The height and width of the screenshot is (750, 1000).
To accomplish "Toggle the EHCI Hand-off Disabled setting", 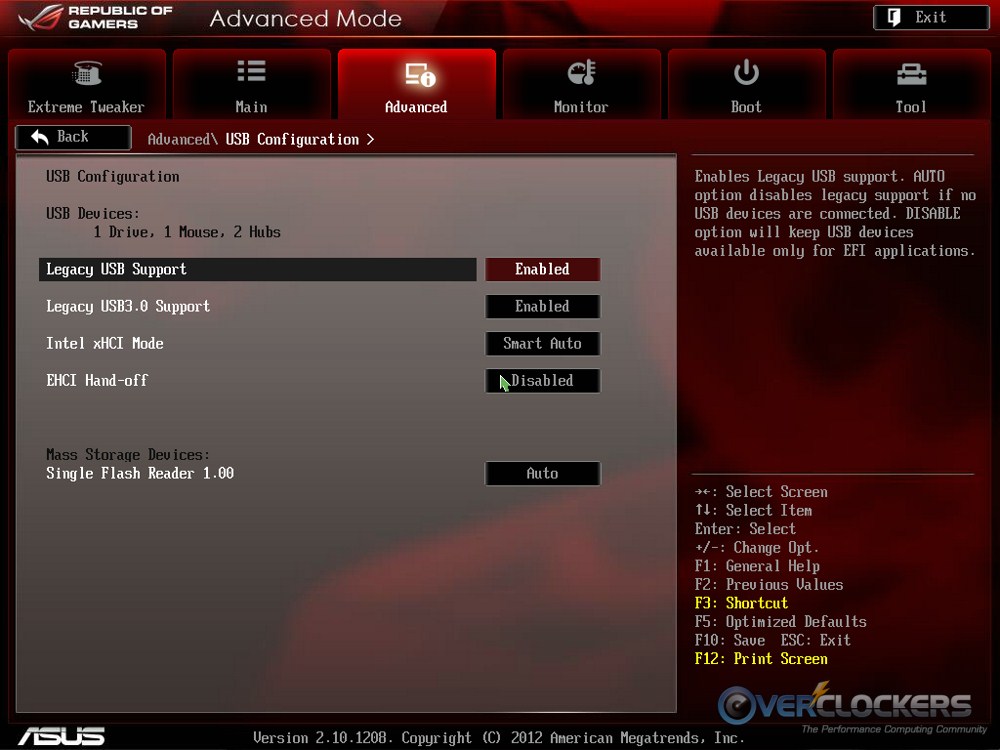I will point(542,381).
